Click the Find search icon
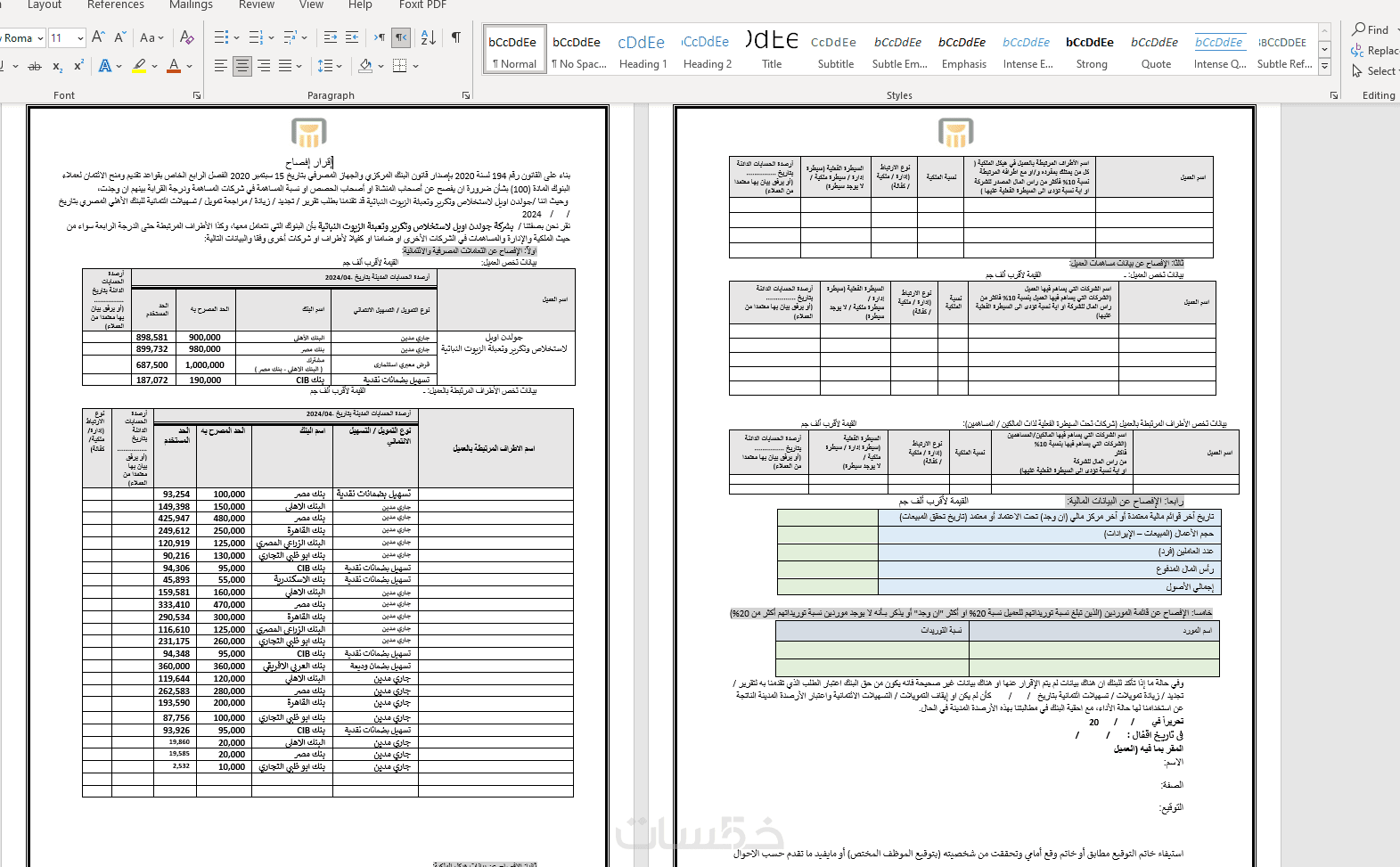 pos(1359,29)
